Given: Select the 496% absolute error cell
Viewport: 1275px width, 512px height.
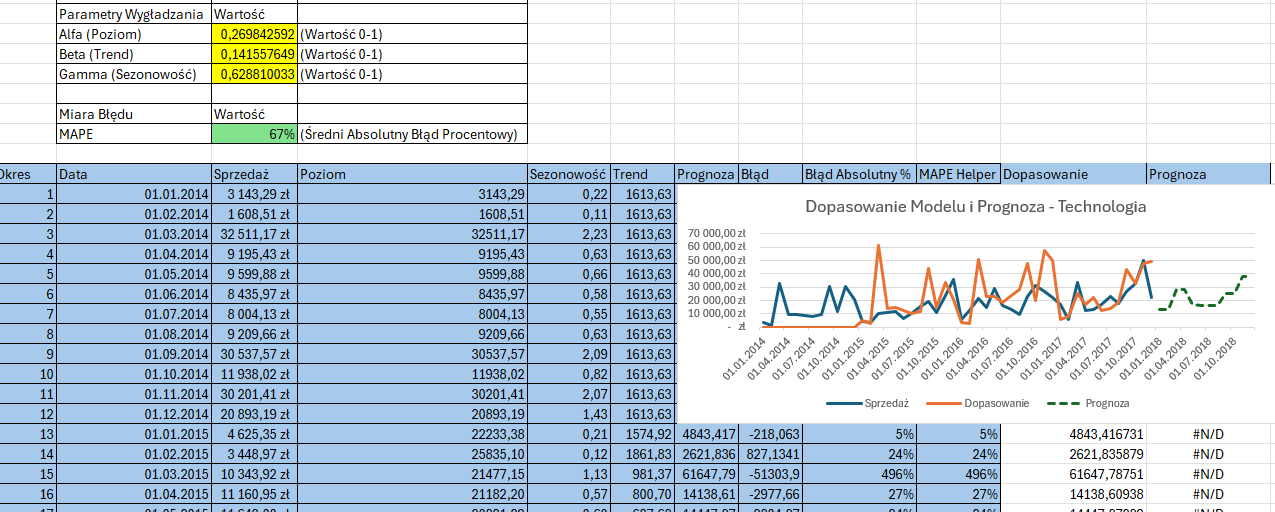Looking at the screenshot, I should point(858,474).
